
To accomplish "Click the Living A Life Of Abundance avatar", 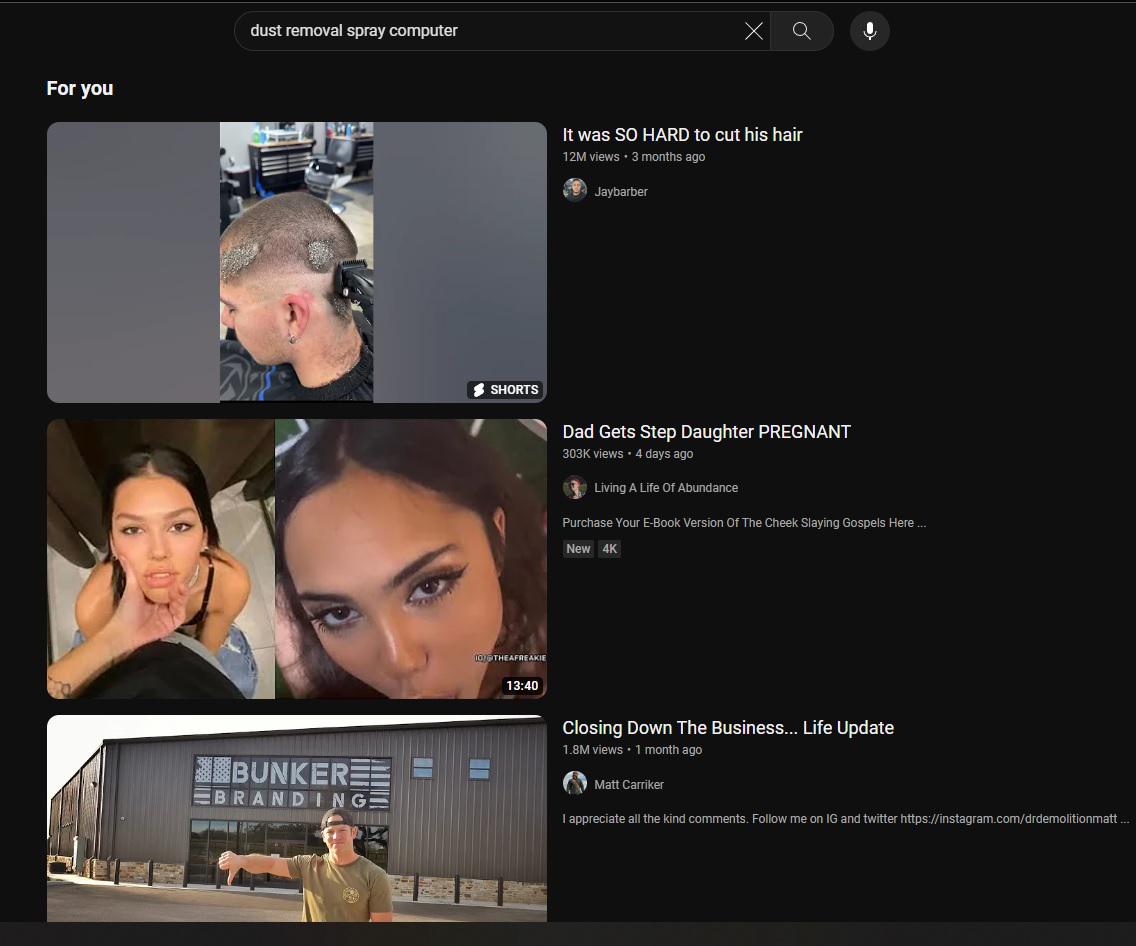I will click(575, 487).
